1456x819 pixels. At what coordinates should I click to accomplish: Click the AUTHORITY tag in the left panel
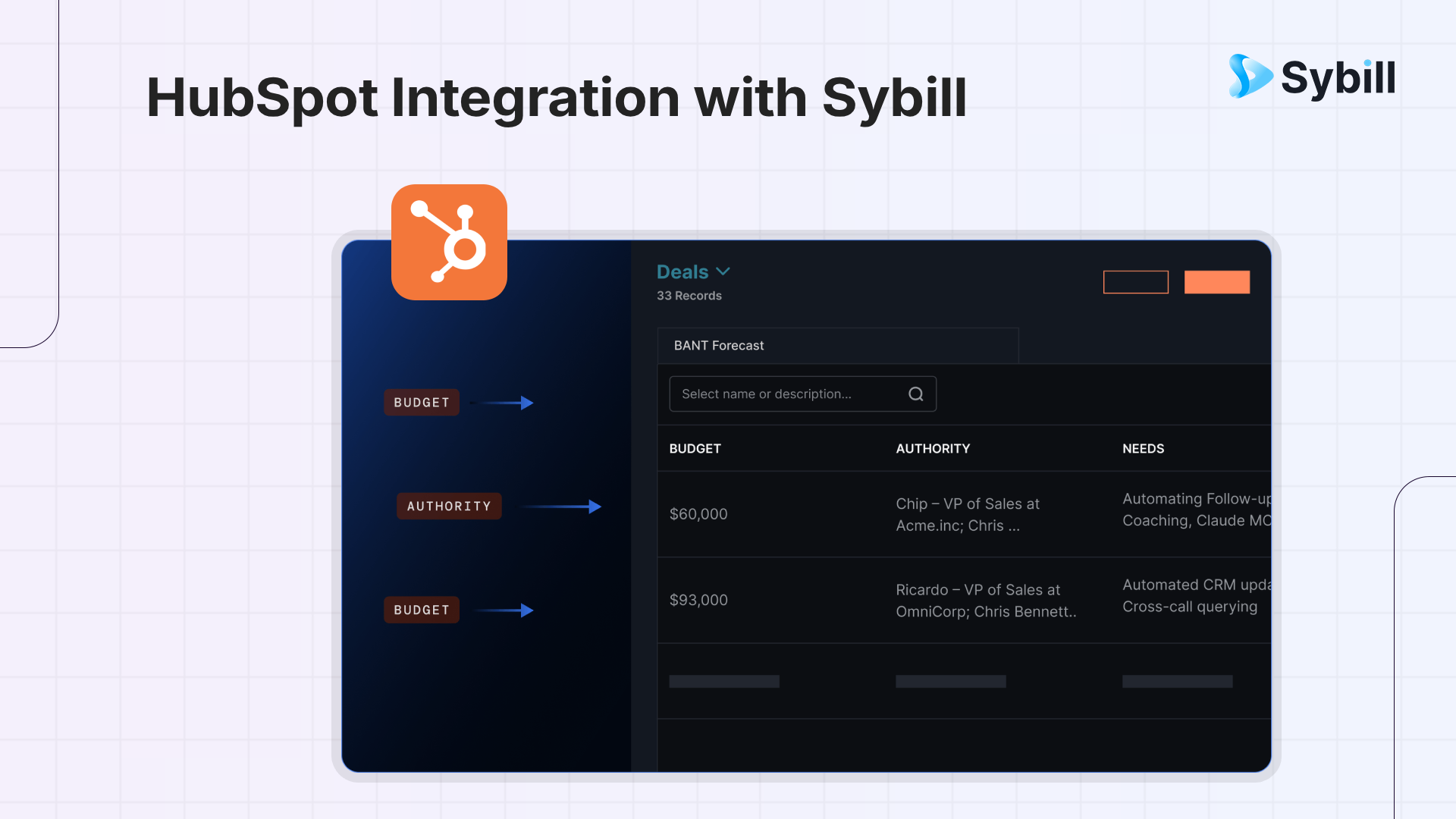(449, 506)
